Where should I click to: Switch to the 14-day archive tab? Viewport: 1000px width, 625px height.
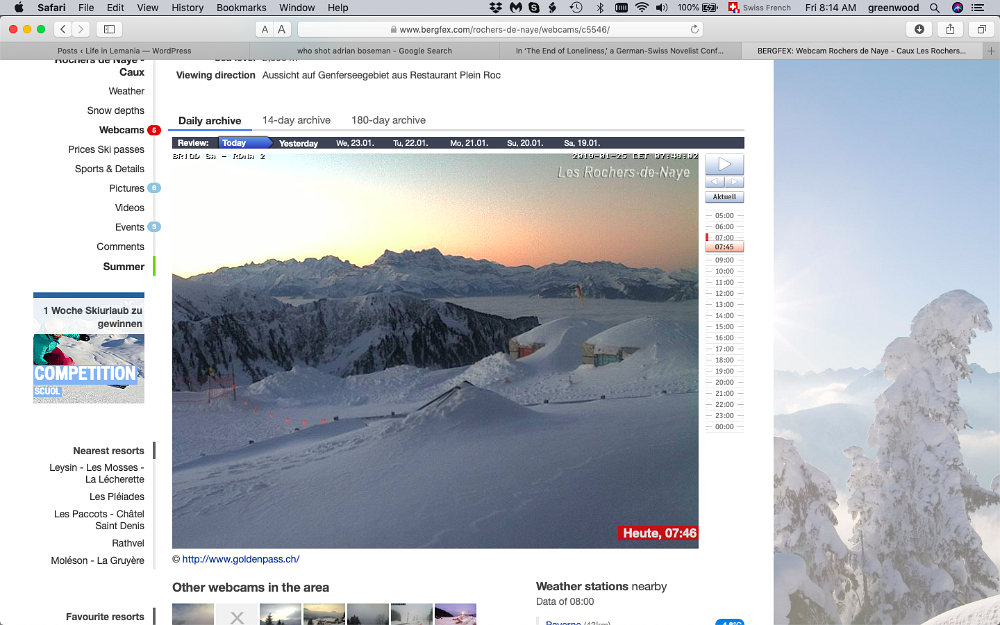click(x=296, y=120)
